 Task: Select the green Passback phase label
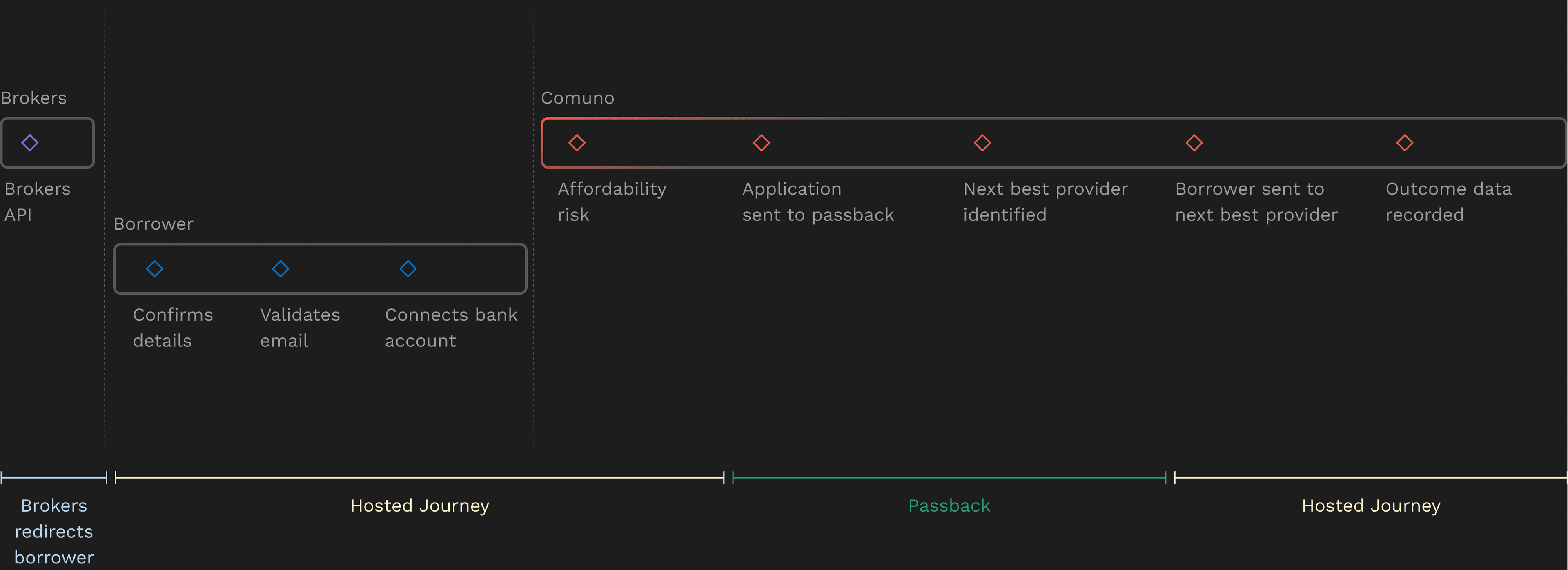[949, 506]
